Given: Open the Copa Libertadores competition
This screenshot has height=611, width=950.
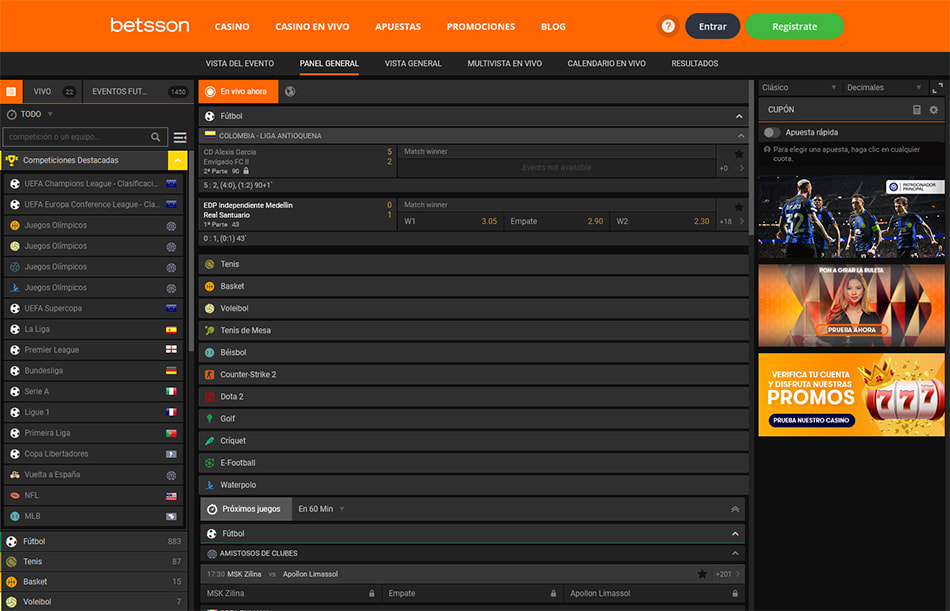Looking at the screenshot, I should 93,453.
